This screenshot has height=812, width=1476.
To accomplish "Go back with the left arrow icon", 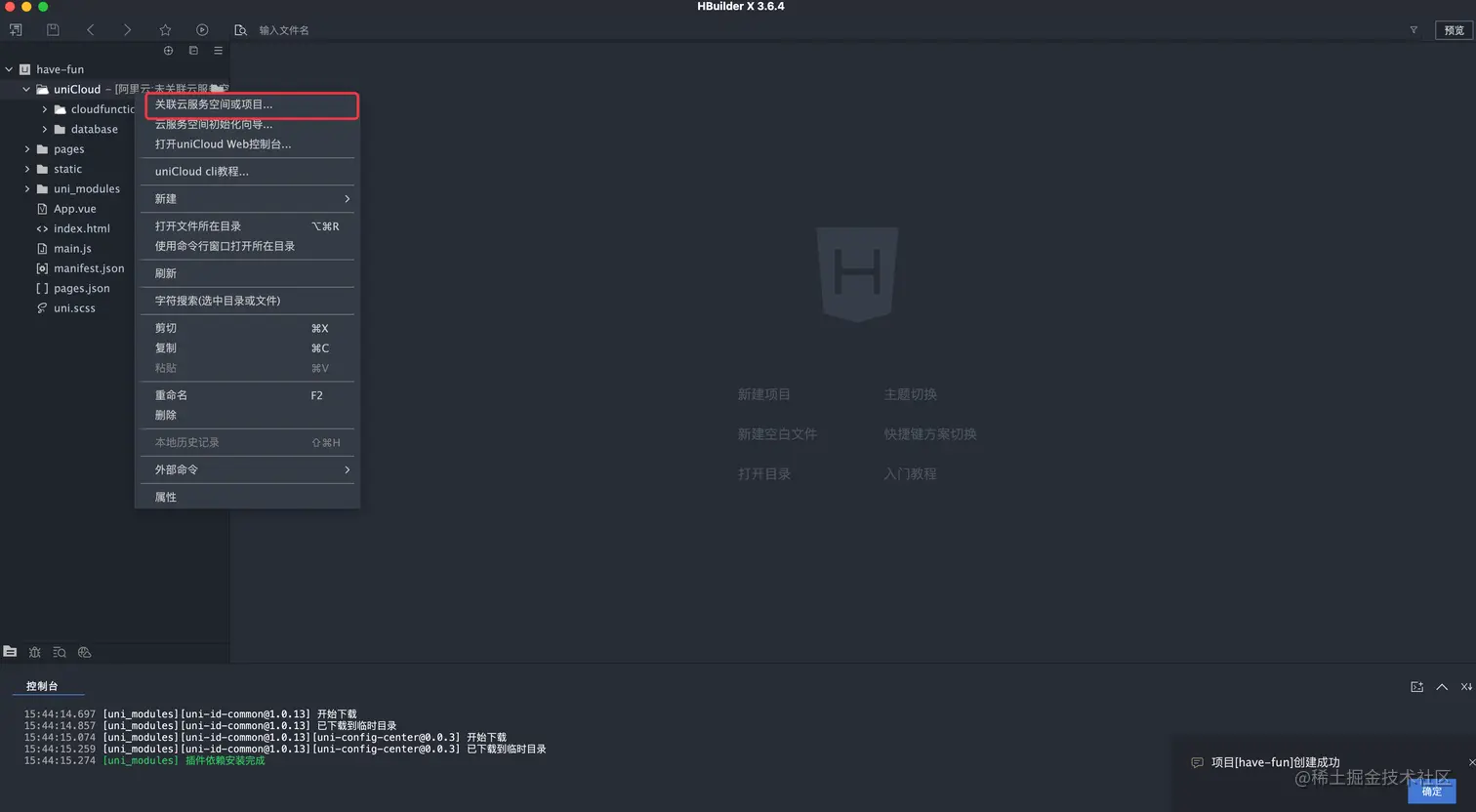I will point(91,30).
